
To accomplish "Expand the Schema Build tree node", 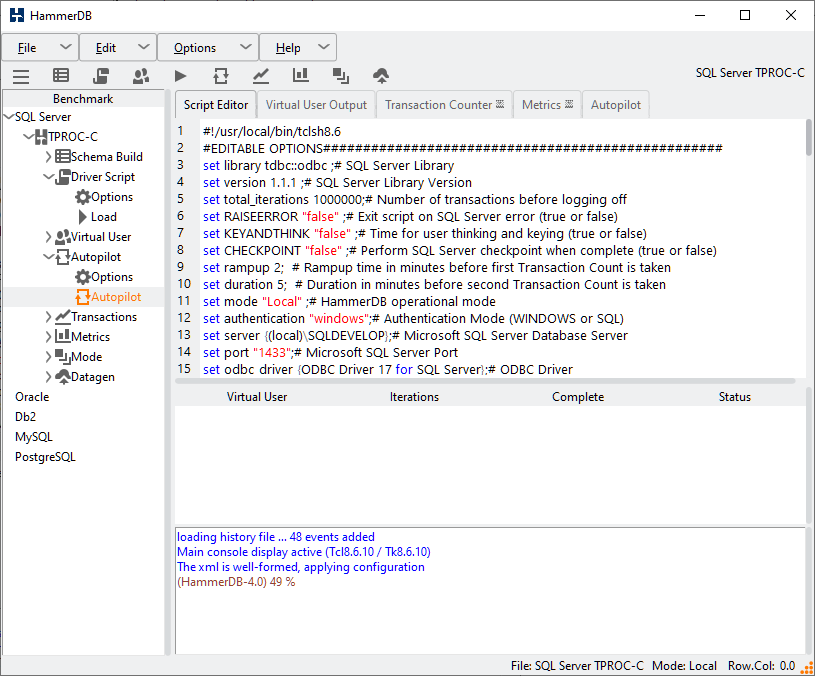I will pyautogui.click(x=48, y=157).
